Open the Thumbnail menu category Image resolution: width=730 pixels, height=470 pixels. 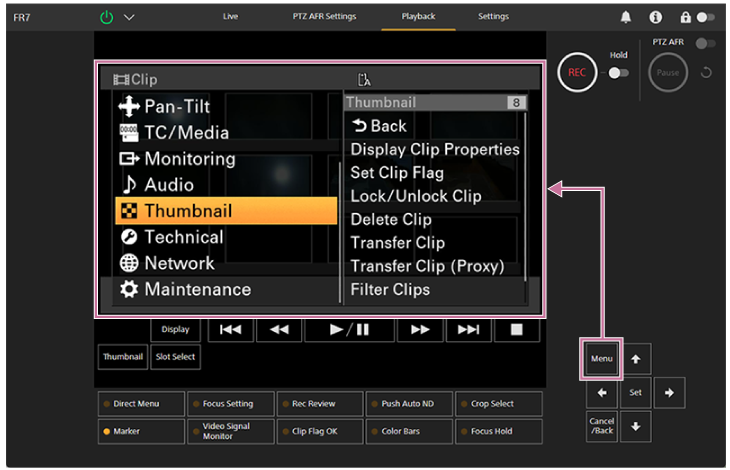[x=226, y=211]
